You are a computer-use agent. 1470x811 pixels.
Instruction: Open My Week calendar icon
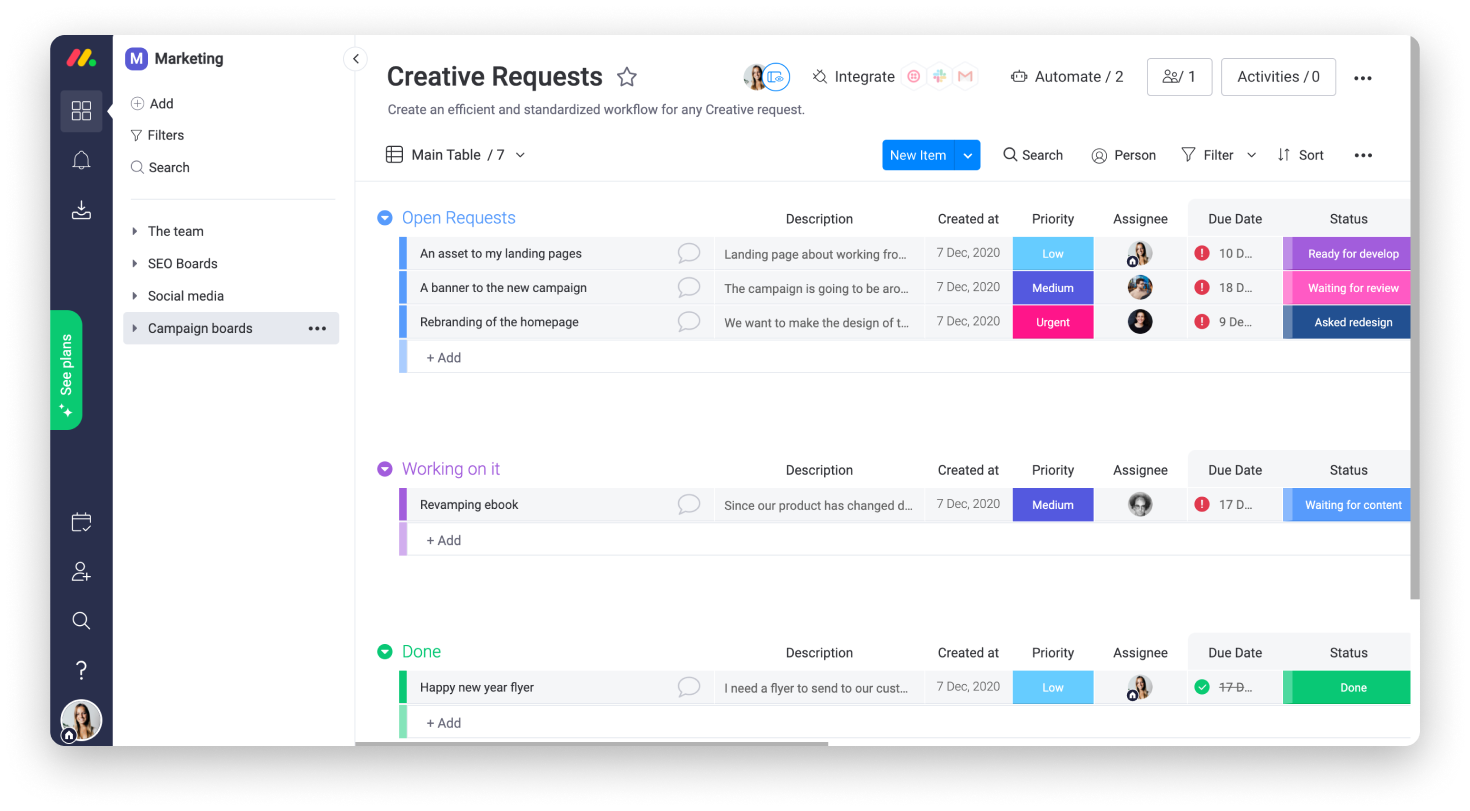pos(81,522)
